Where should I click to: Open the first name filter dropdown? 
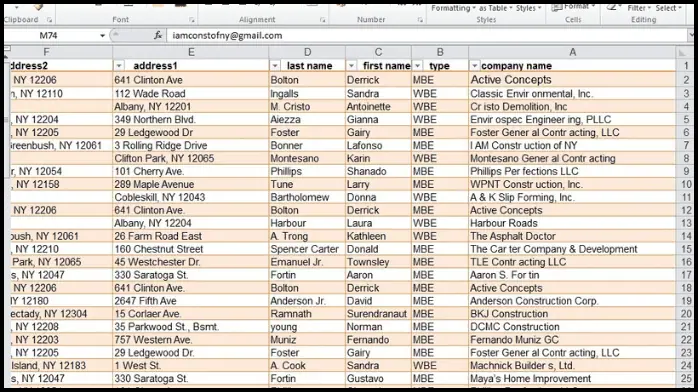tap(351, 66)
